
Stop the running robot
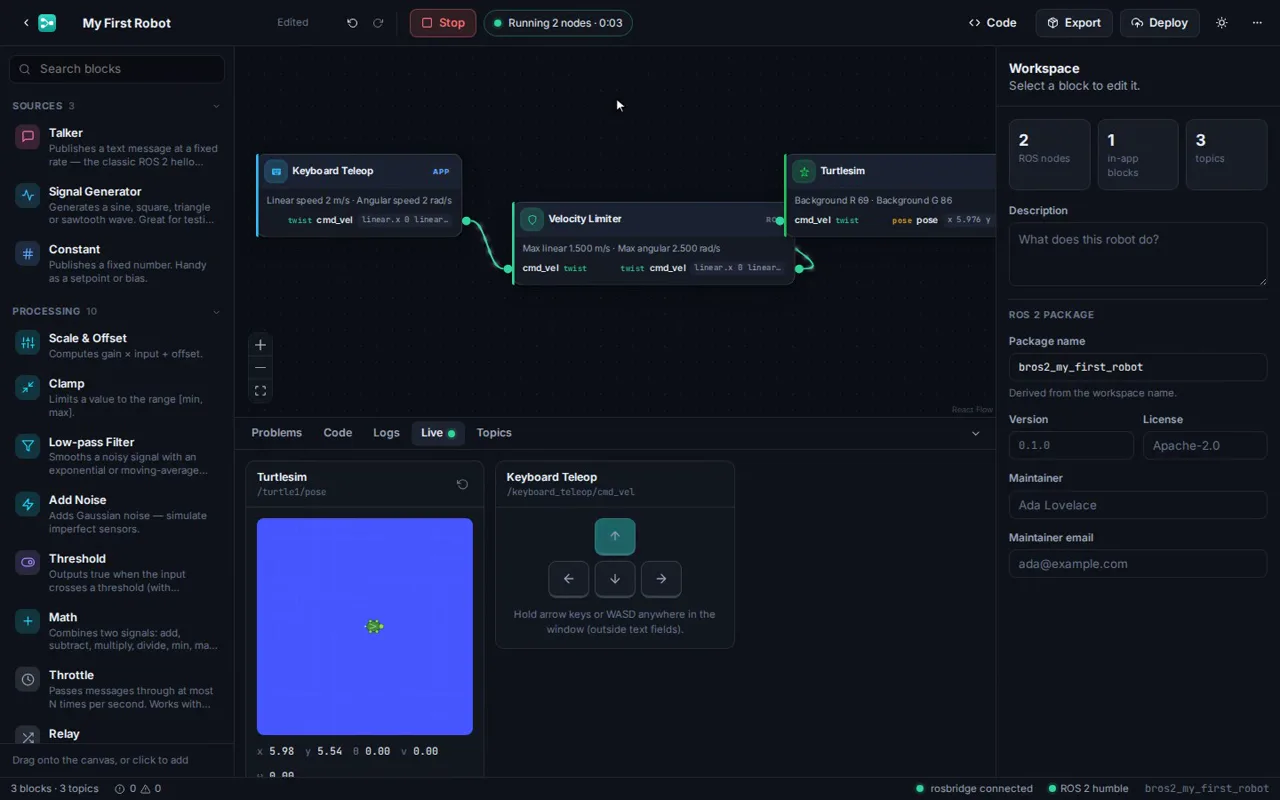pyautogui.click(x=443, y=23)
